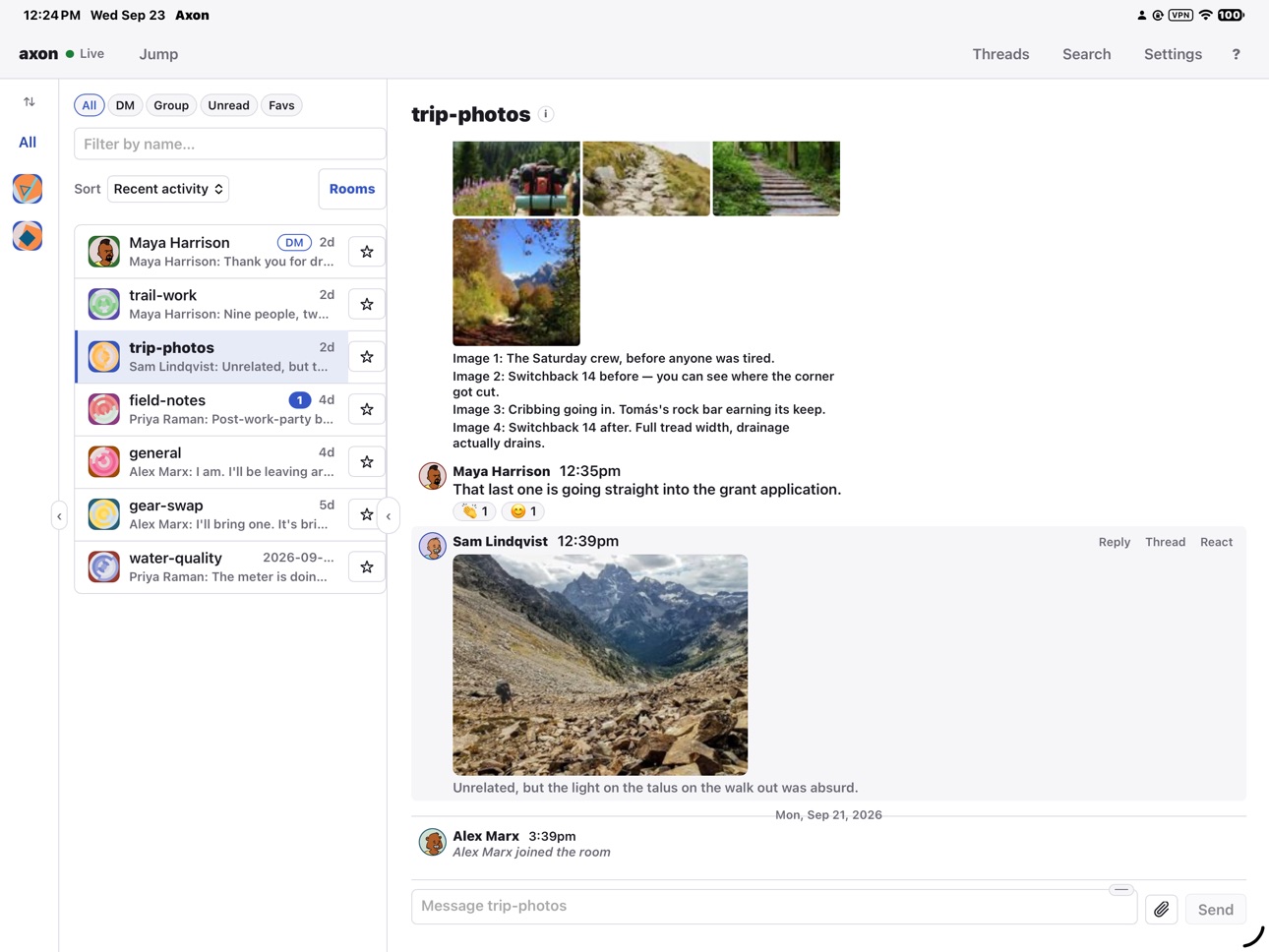The image size is (1269, 952).
Task: Open the orange triangle workspace icon
Action: pos(28,188)
